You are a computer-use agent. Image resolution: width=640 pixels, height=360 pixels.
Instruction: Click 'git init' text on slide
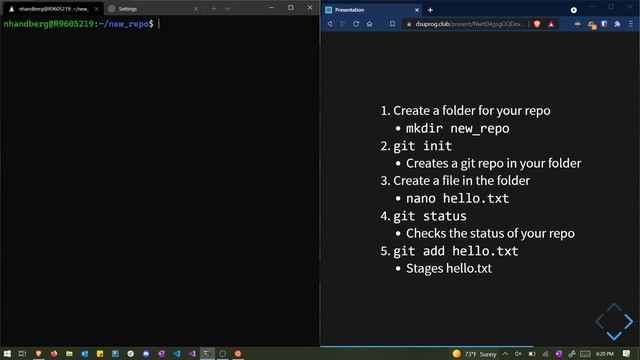pos(422,146)
